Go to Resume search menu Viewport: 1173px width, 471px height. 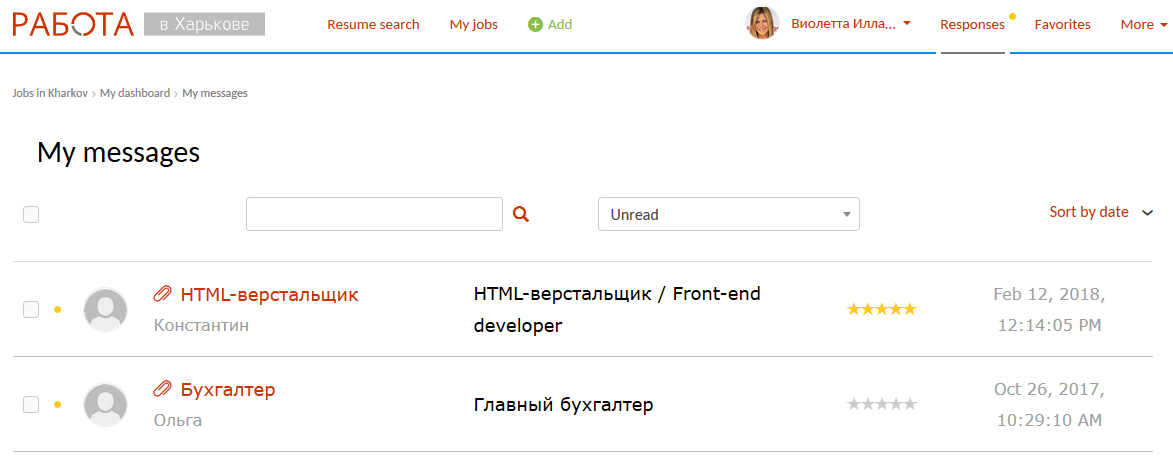pos(373,24)
